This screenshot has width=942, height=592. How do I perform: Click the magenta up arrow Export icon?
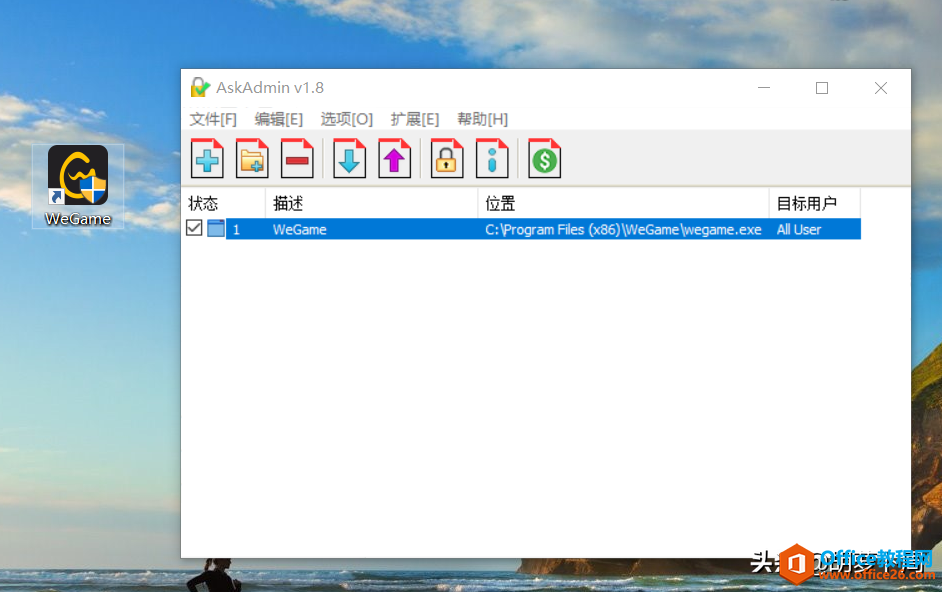[395, 159]
